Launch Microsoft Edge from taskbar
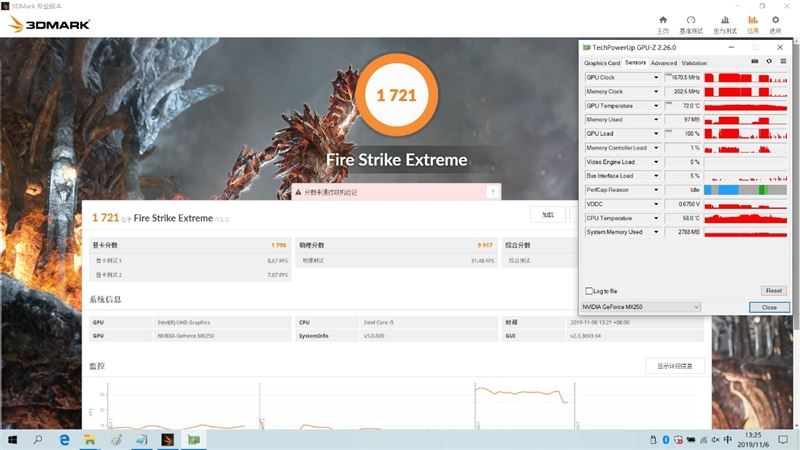 (64, 439)
